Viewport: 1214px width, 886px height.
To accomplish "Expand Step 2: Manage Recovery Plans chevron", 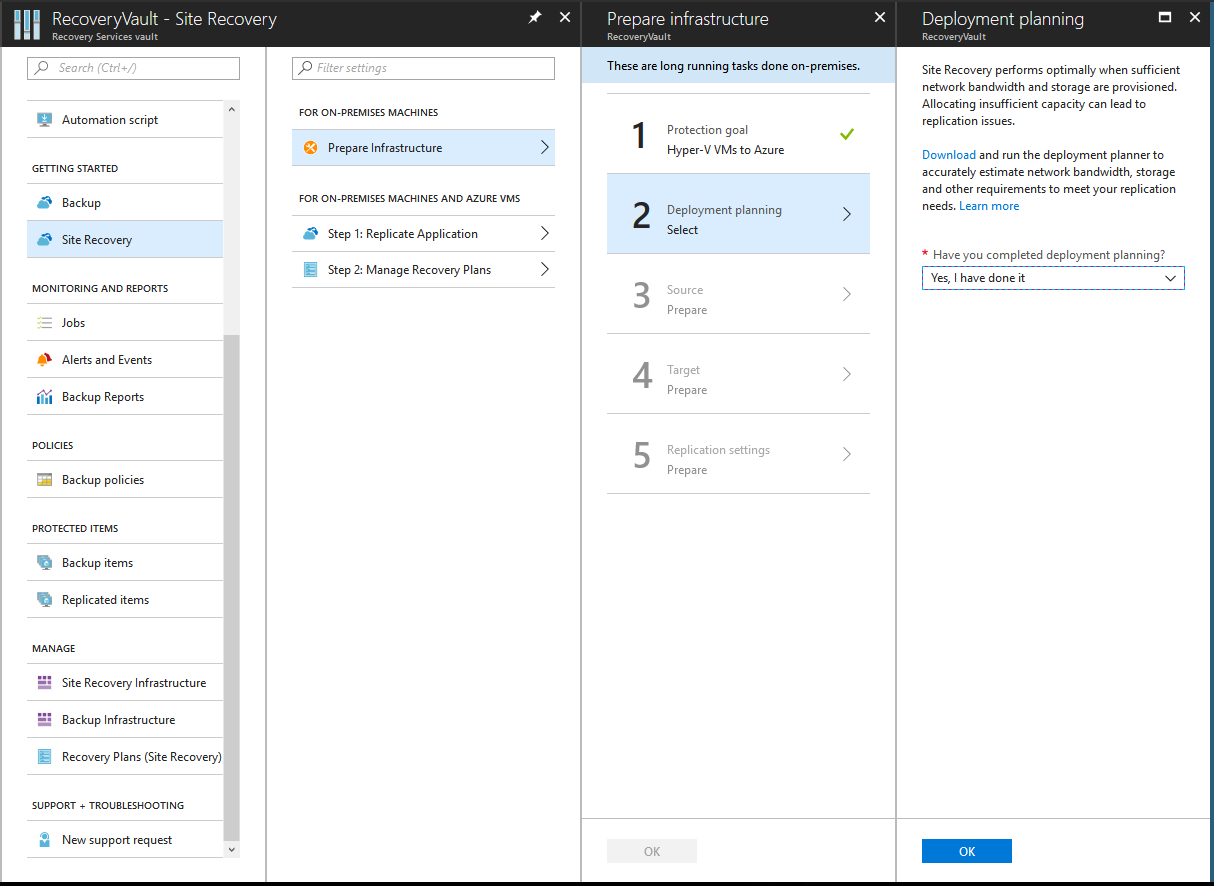I will [544, 270].
